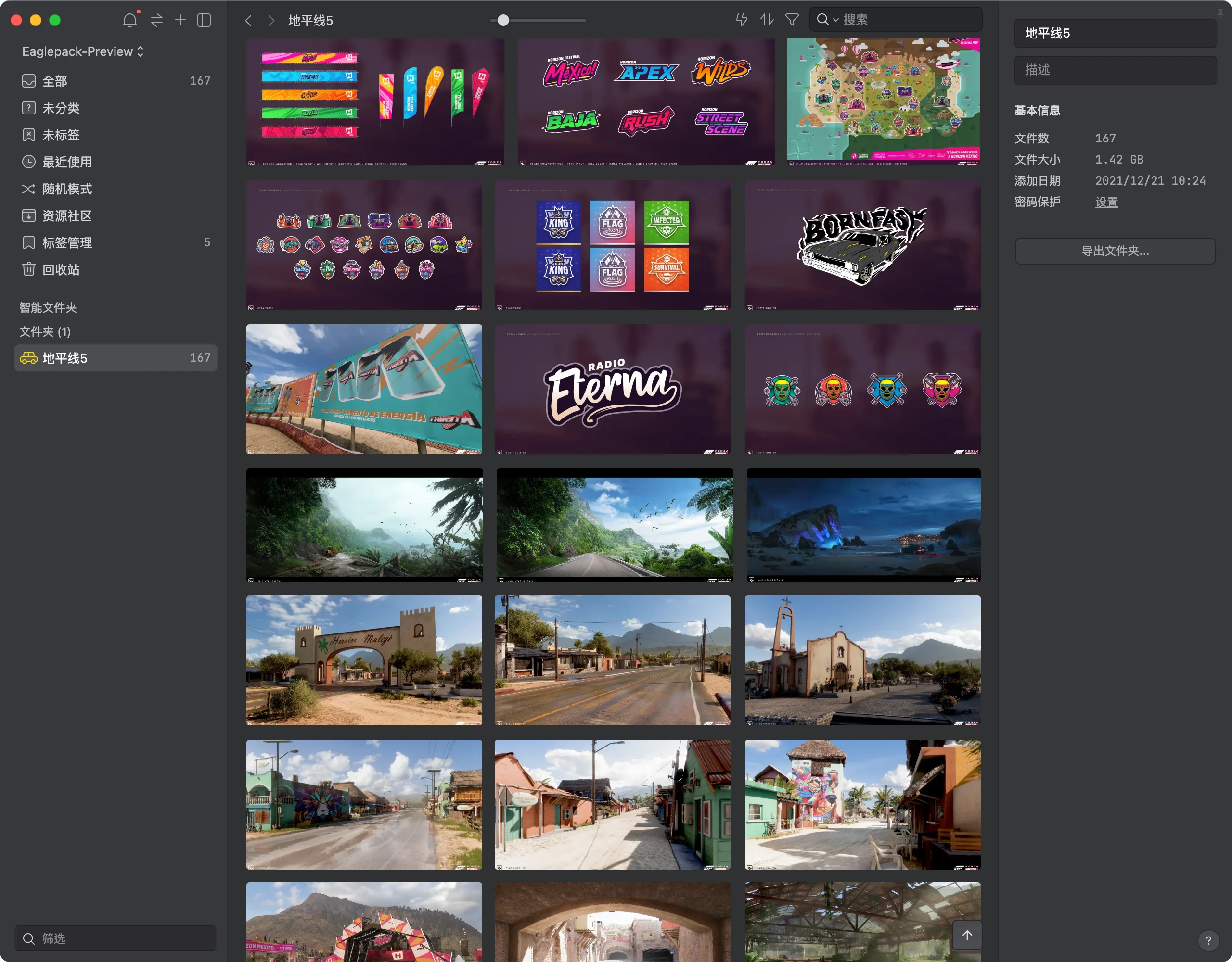
Task: Select 未标签 in the sidebar
Action: [x=115, y=135]
